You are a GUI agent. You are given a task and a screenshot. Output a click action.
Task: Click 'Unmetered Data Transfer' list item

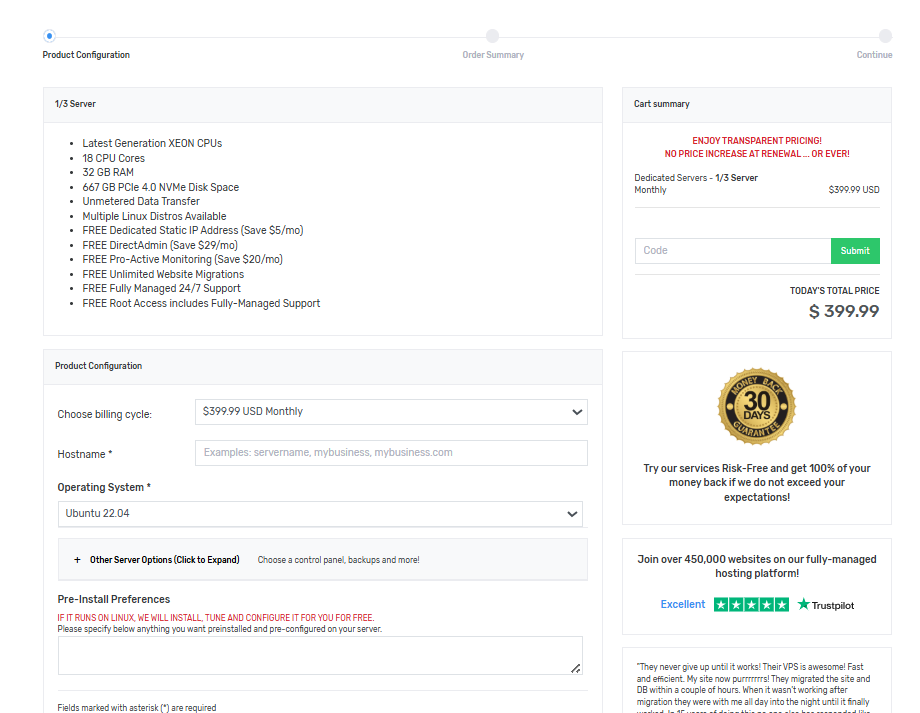click(x=141, y=201)
